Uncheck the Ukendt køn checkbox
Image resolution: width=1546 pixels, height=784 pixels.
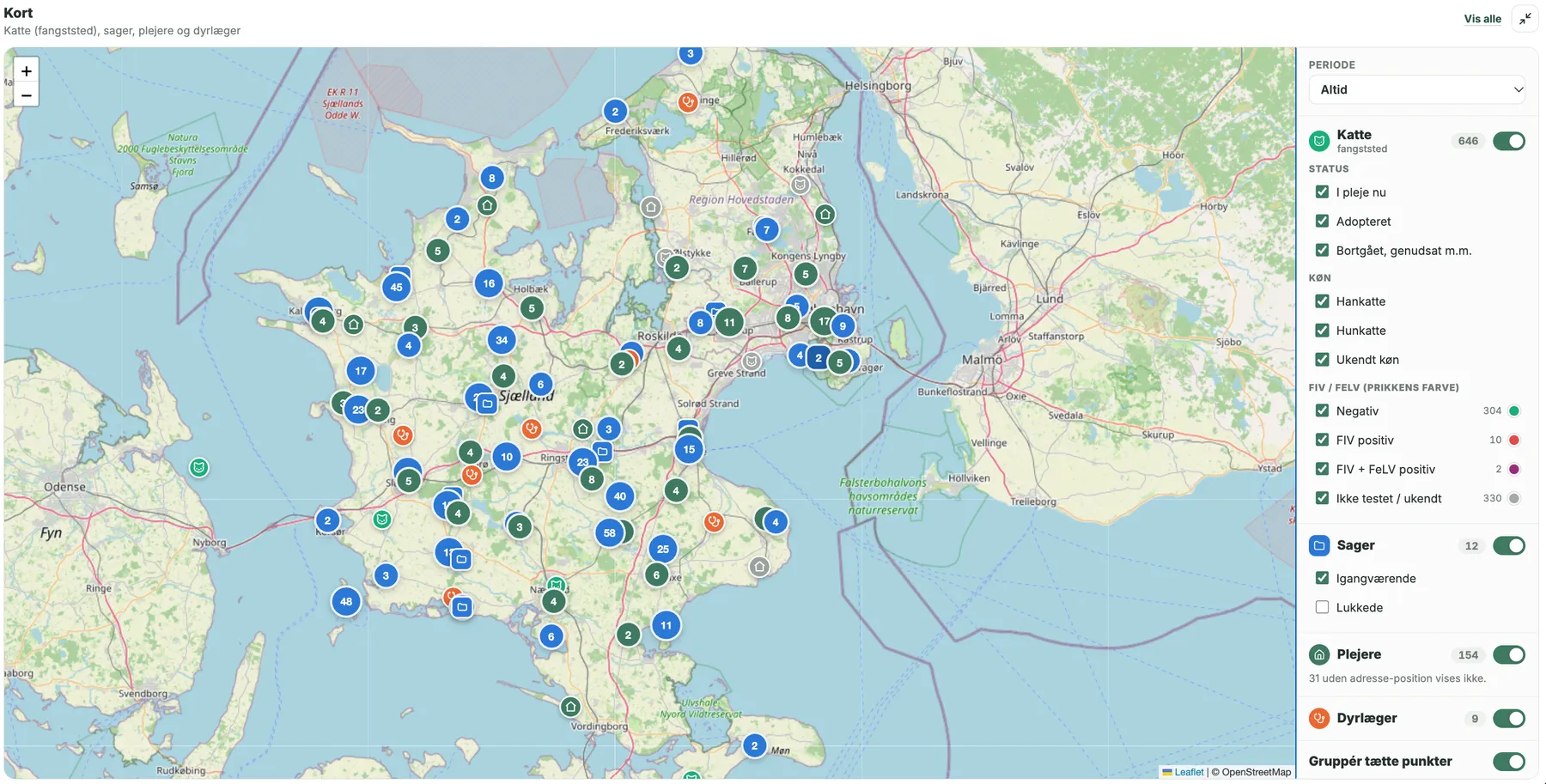[1322, 359]
